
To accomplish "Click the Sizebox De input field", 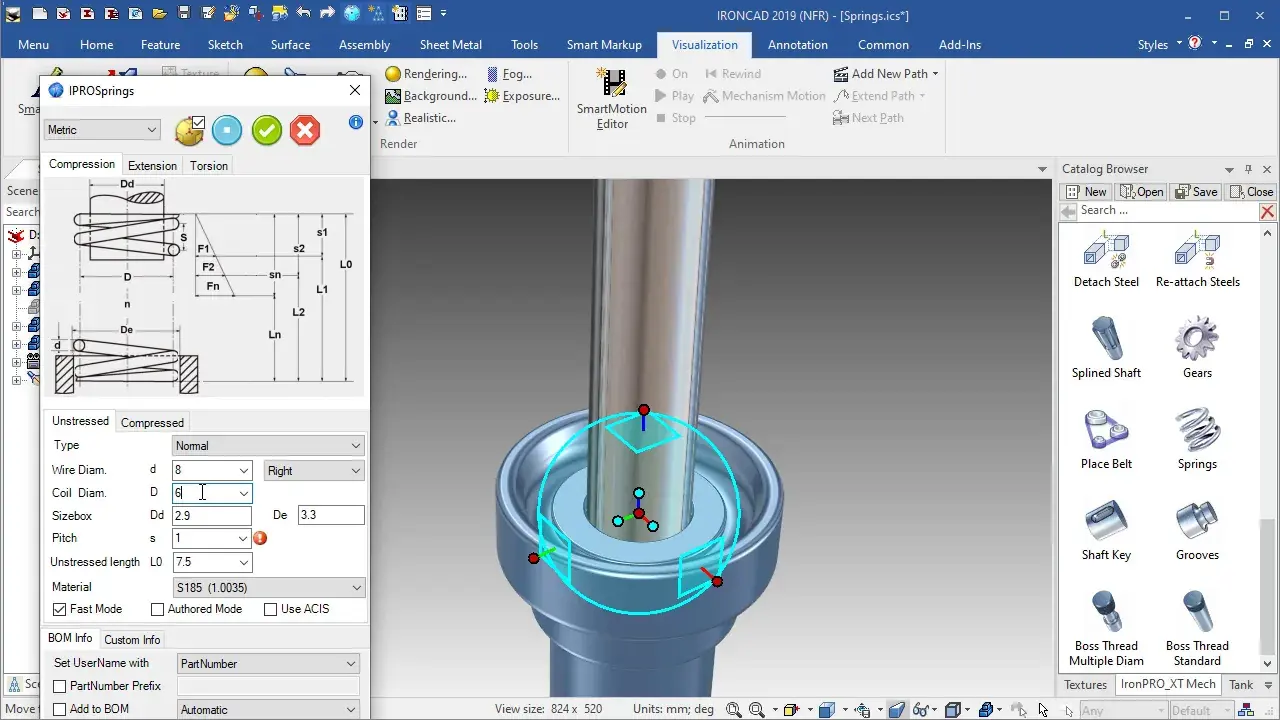I will 331,516.
